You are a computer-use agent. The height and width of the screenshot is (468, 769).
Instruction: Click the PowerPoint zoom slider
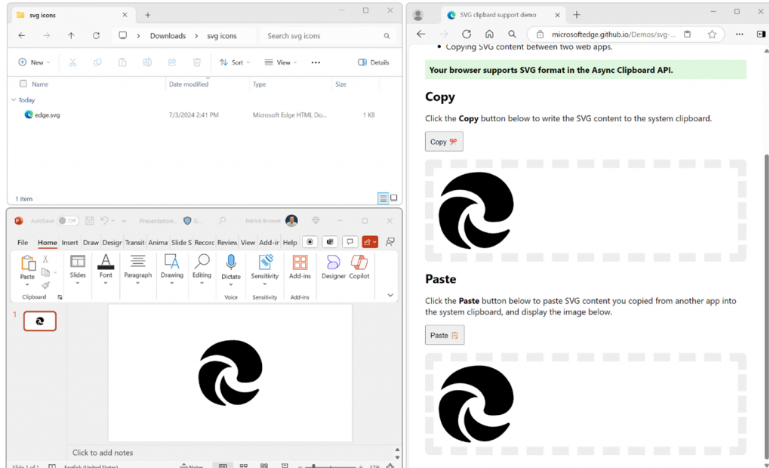(315, 465)
